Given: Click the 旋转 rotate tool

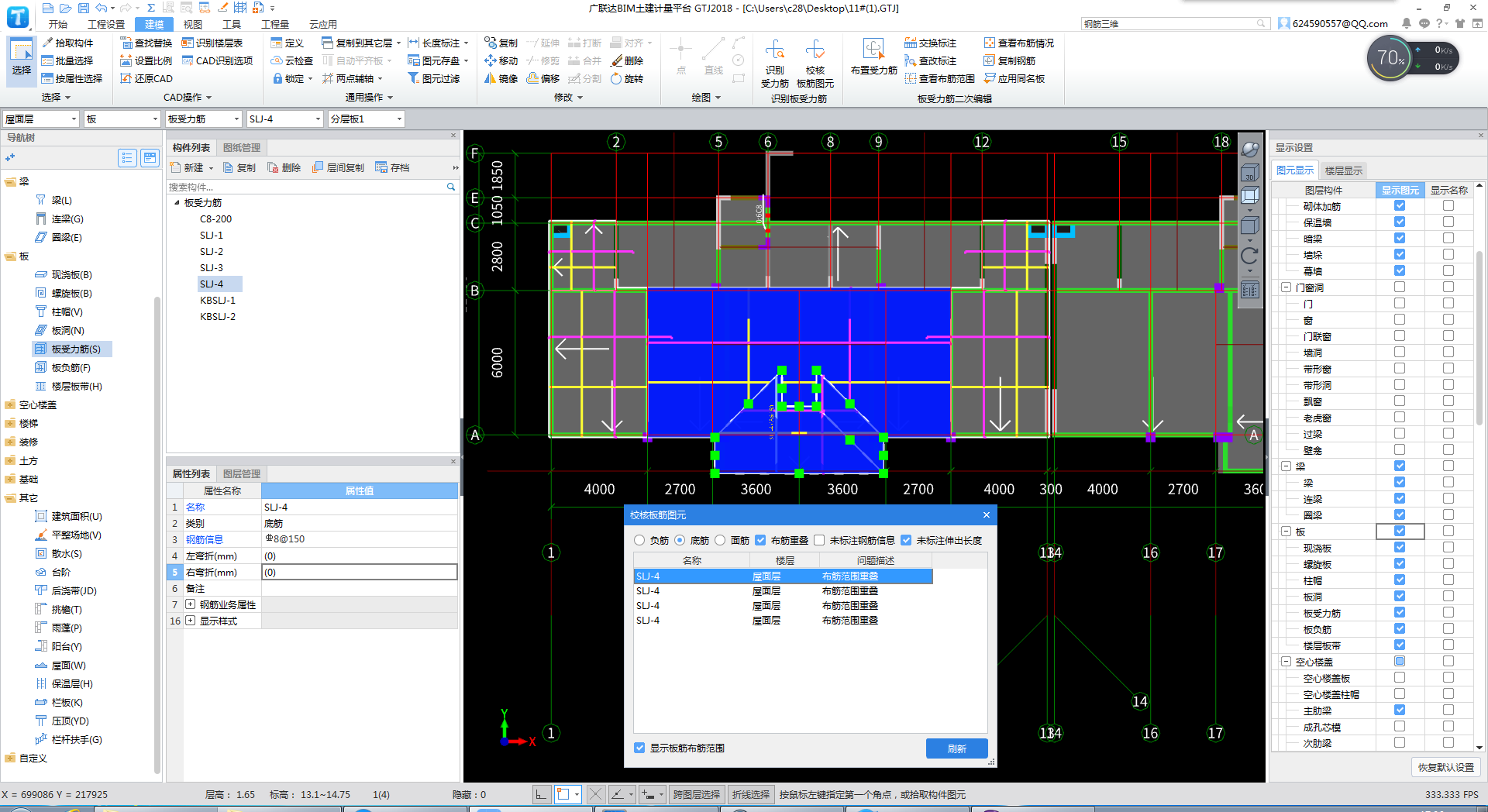Looking at the screenshot, I should click(627, 78).
